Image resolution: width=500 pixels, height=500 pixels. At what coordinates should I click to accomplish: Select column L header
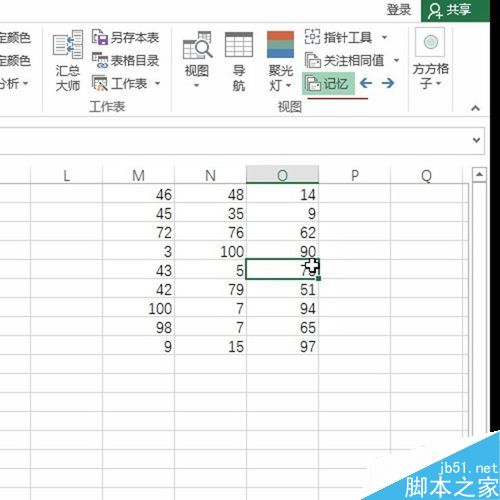(66, 175)
